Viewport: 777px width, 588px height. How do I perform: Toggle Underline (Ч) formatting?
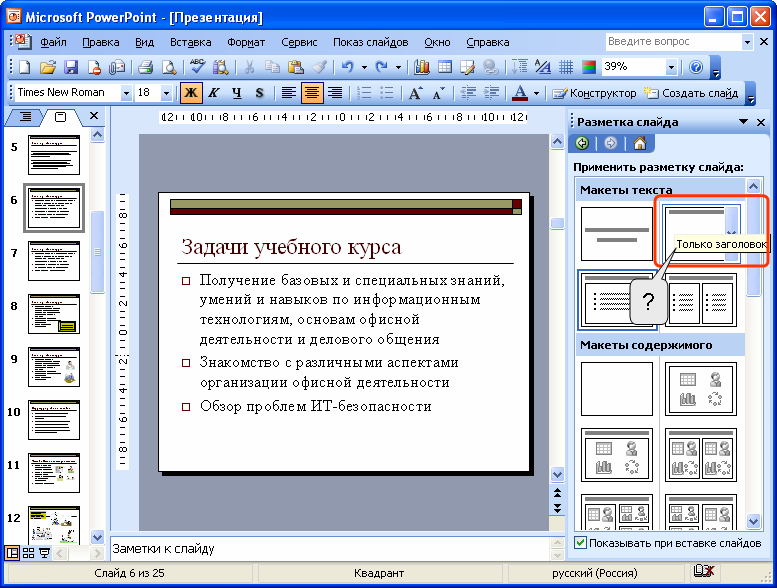[237, 93]
